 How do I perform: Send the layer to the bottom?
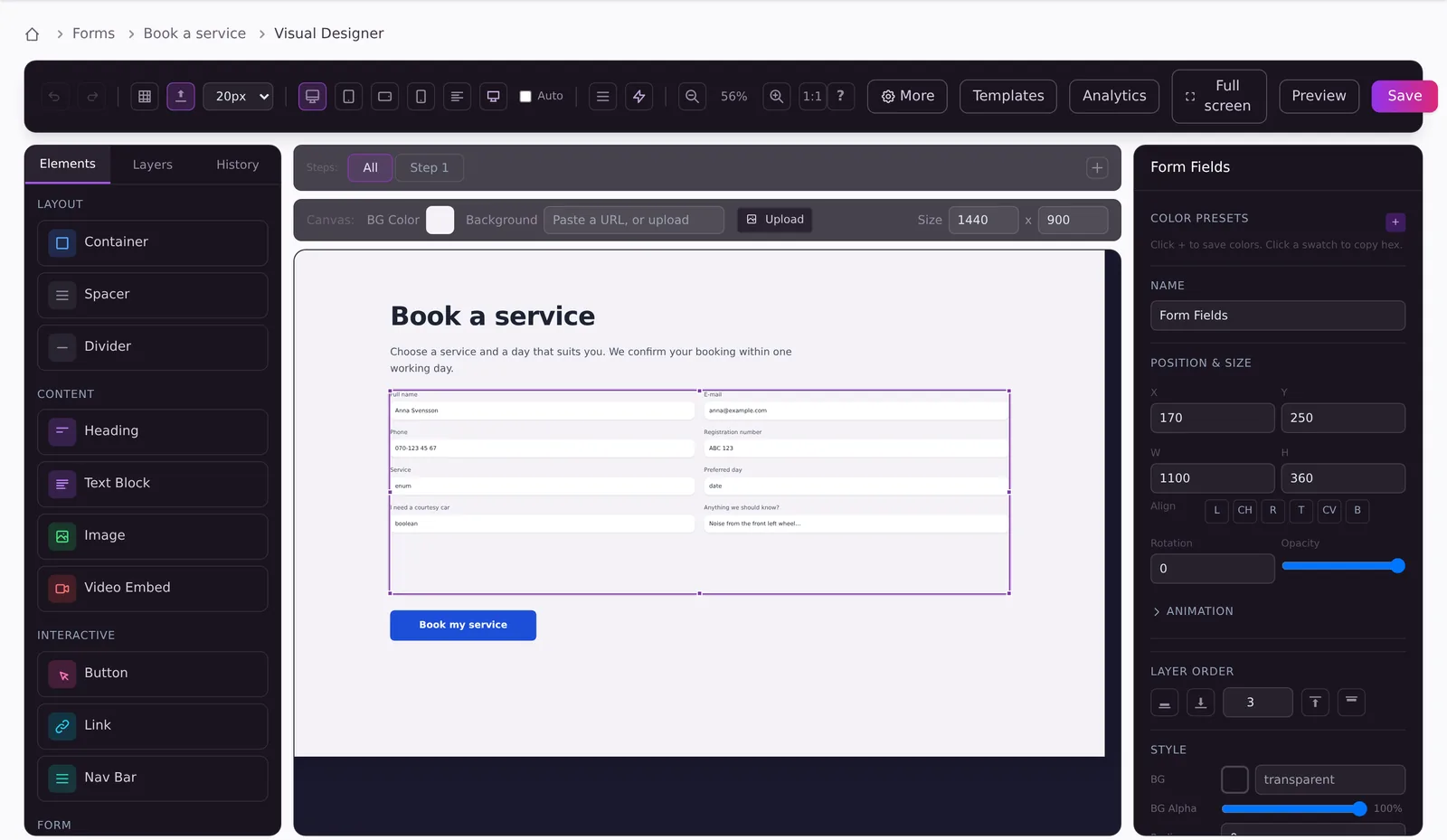point(1164,703)
